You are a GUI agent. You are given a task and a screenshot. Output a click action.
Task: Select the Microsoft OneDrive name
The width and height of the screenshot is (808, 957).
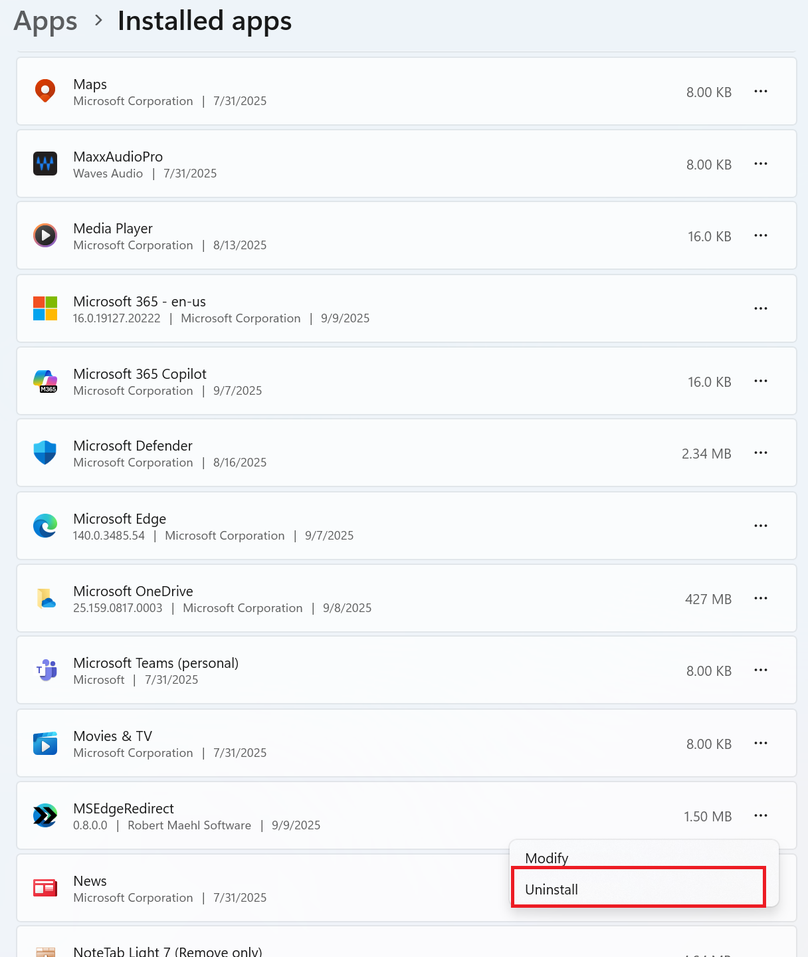click(x=133, y=591)
